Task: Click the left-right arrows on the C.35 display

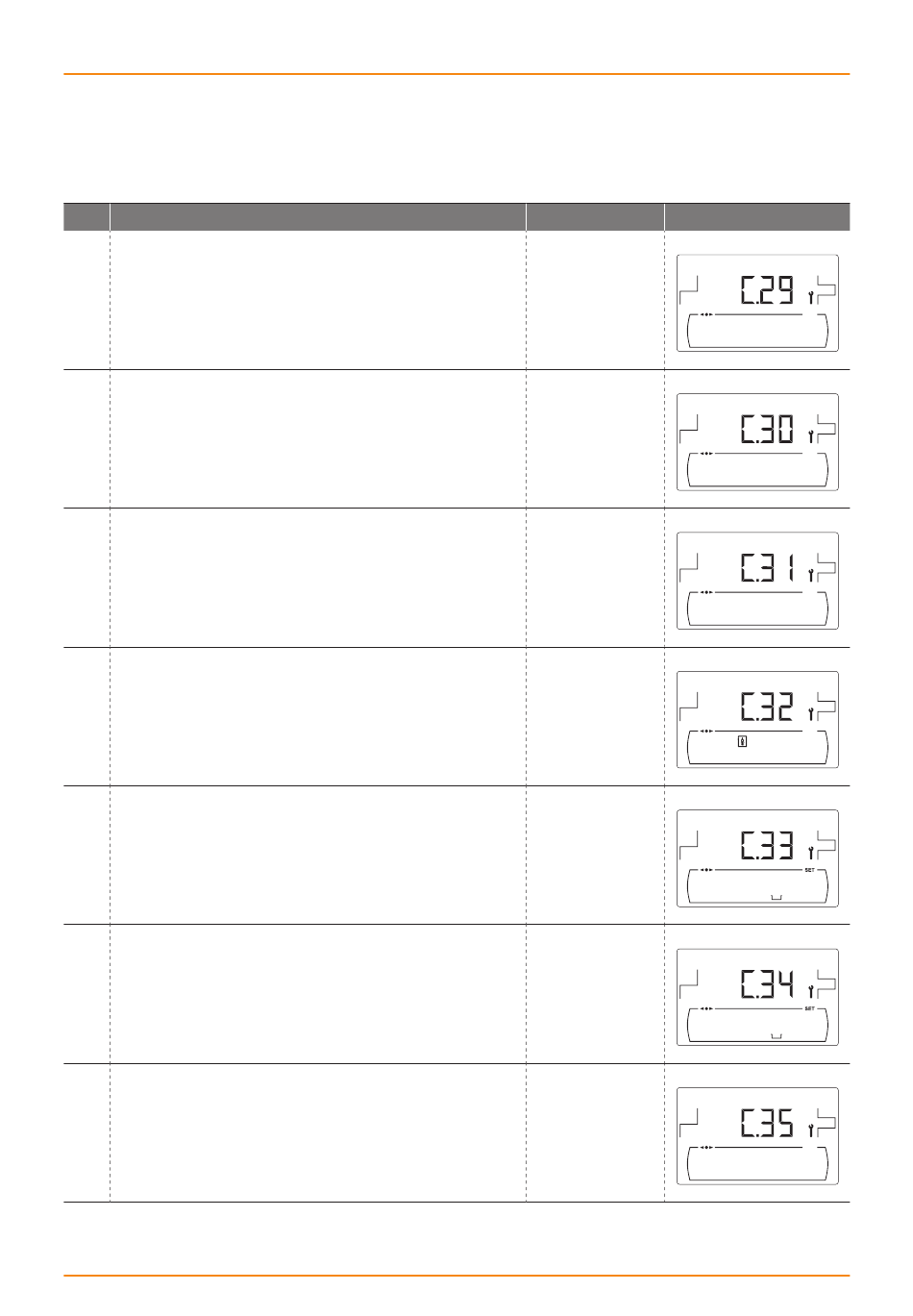Action: [x=706, y=1148]
